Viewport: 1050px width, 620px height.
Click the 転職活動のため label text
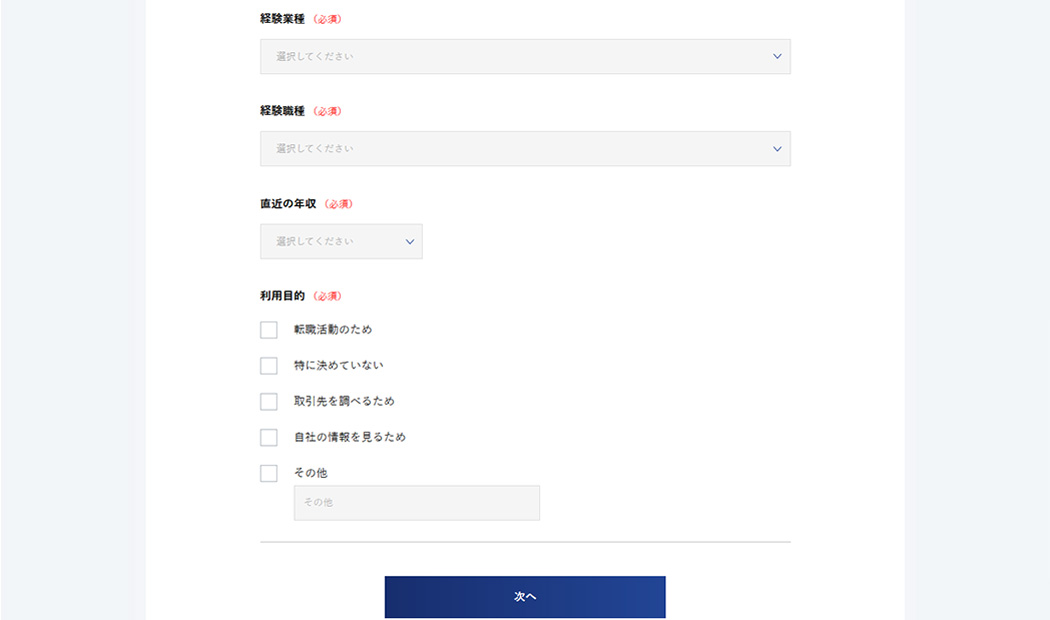click(333, 330)
